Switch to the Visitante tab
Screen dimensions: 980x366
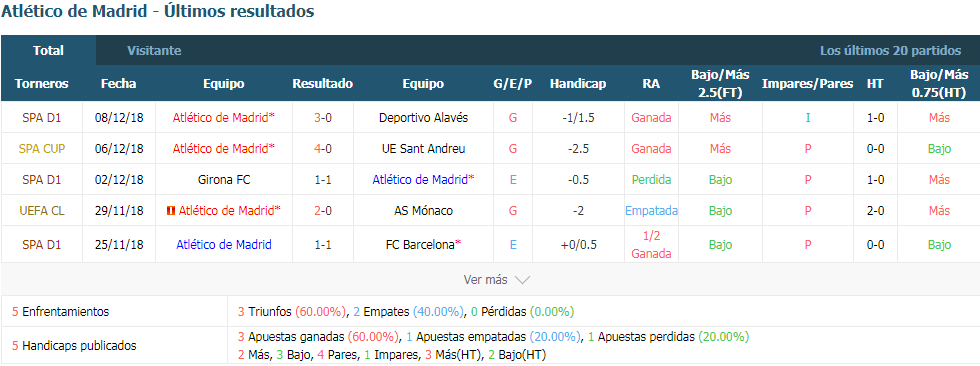click(x=154, y=51)
